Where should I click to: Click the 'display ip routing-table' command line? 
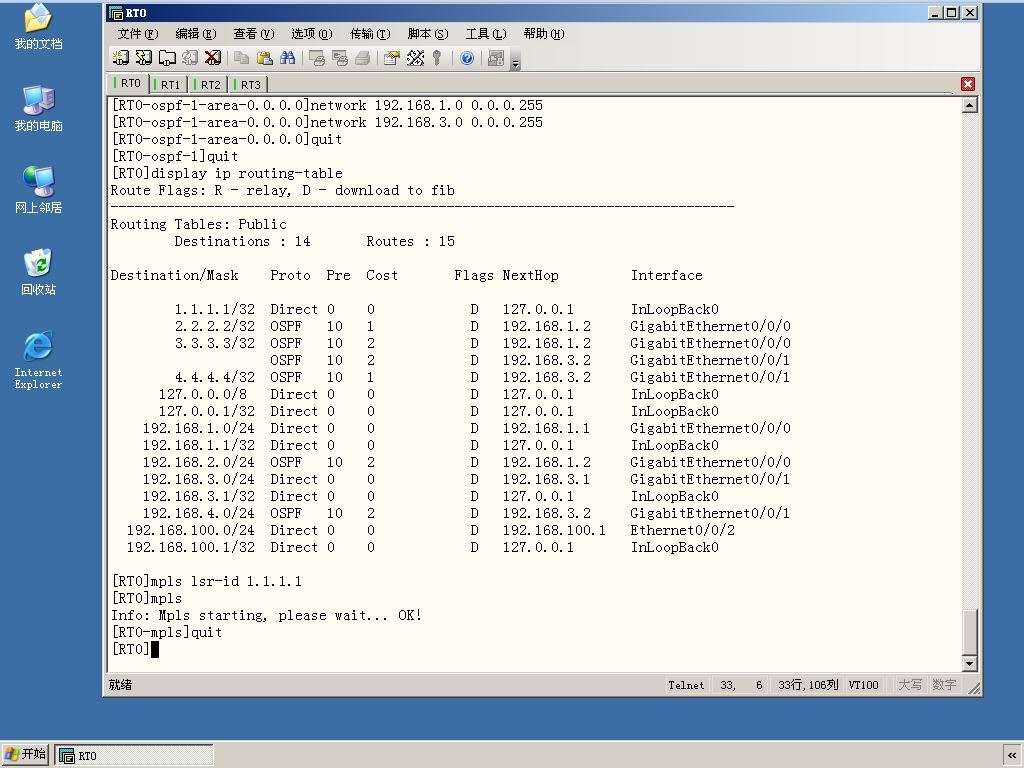(227, 173)
